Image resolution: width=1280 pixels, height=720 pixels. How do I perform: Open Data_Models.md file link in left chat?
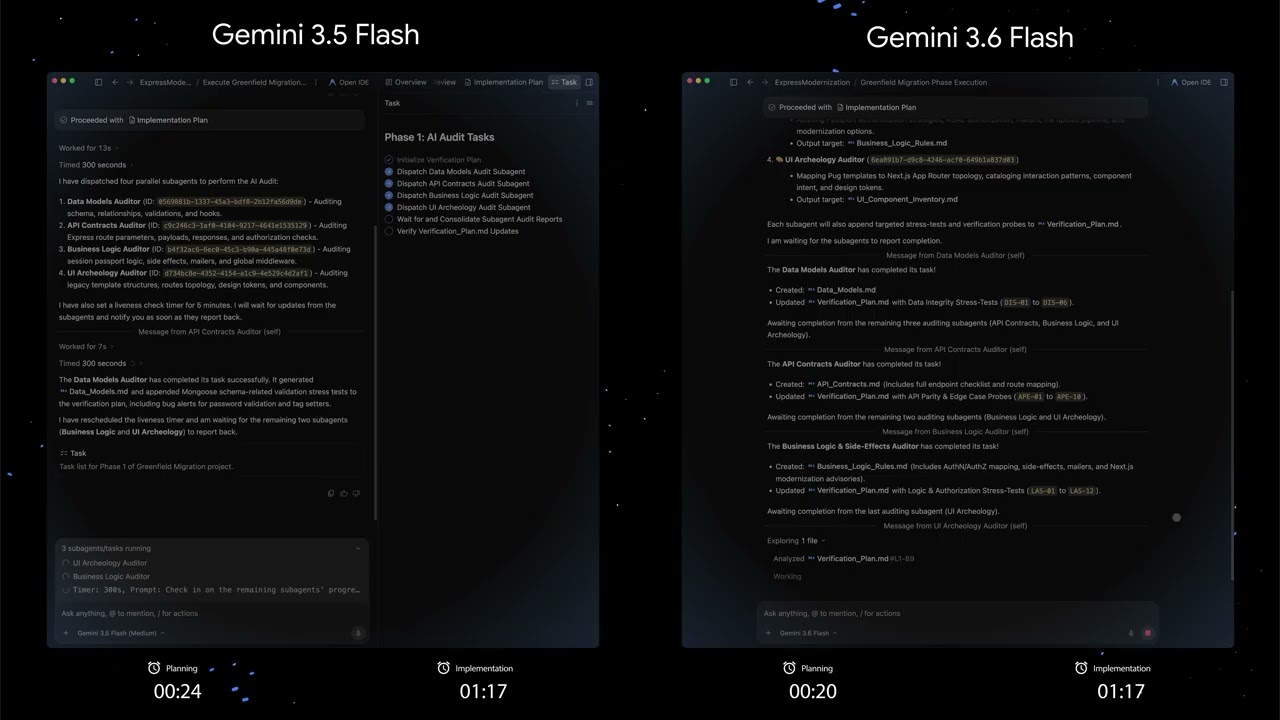94,392
